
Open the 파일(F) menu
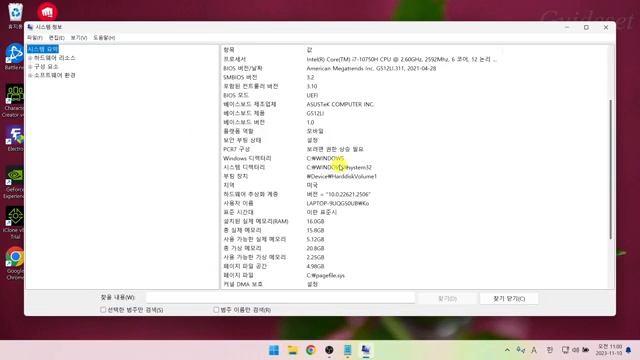click(x=35, y=38)
